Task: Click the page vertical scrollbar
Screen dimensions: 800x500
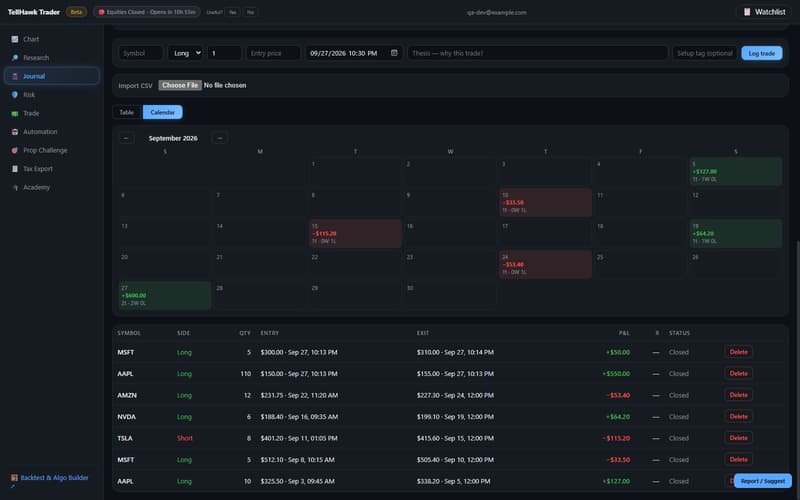Action: [797, 367]
